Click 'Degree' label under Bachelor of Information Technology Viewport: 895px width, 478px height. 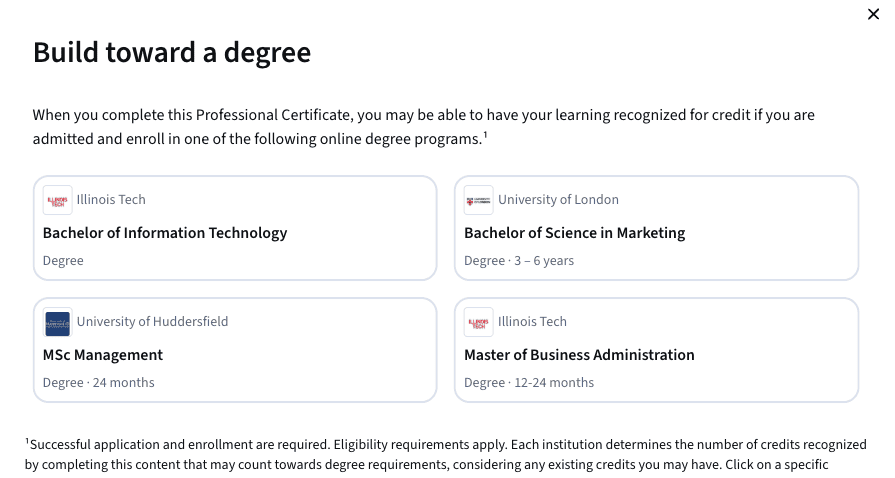tap(63, 261)
